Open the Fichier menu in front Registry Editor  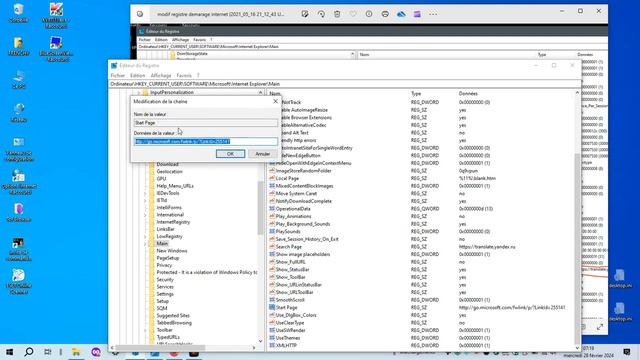(x=118, y=76)
